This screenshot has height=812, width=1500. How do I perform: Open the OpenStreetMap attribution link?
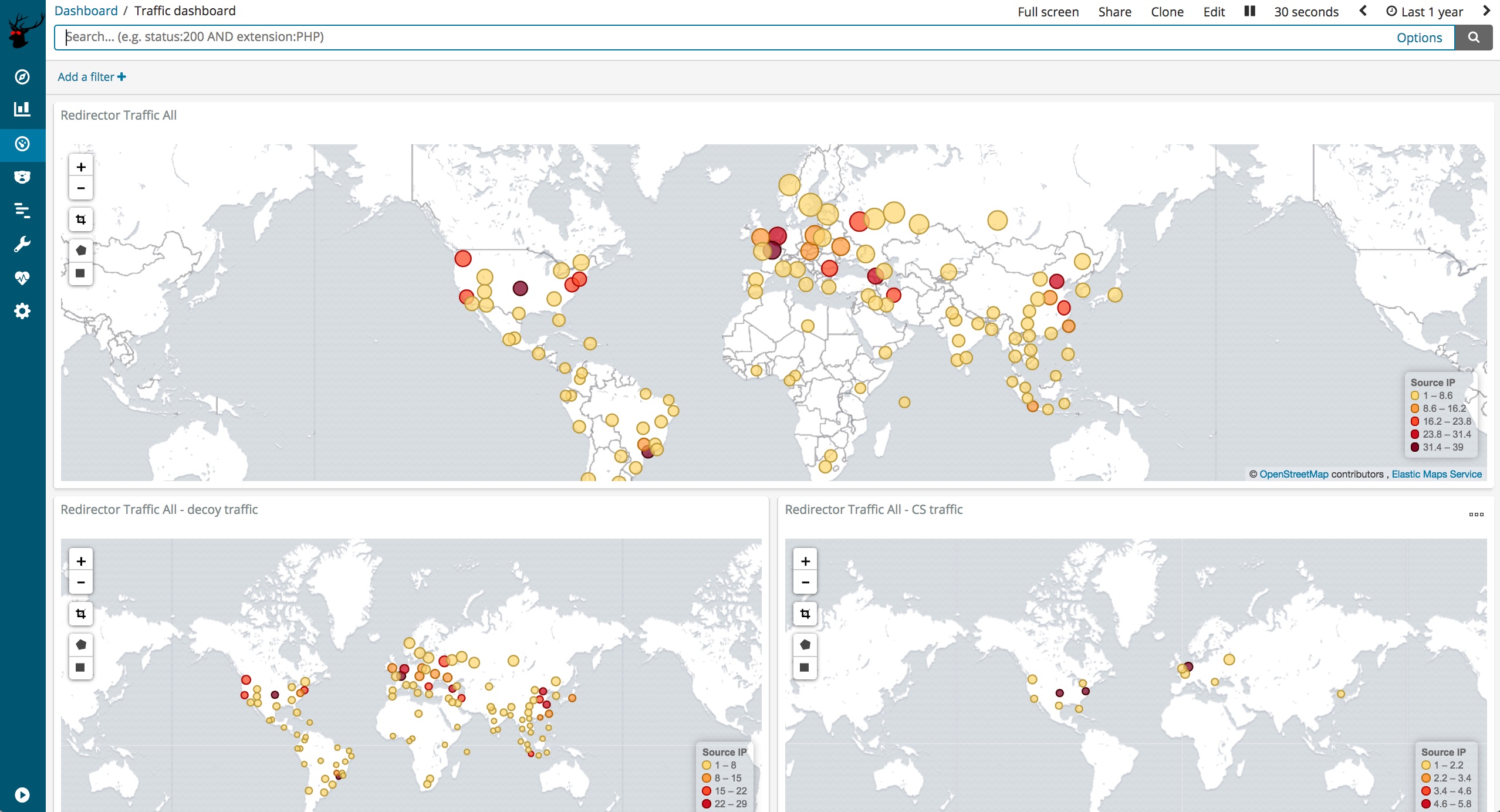point(1293,474)
